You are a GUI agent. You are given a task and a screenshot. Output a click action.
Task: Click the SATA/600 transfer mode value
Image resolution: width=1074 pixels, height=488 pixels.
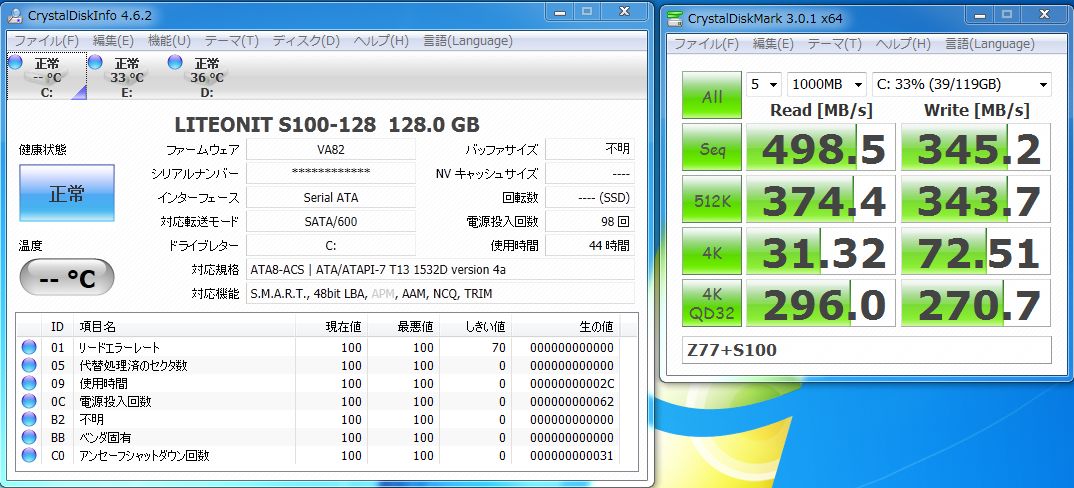[x=331, y=221]
